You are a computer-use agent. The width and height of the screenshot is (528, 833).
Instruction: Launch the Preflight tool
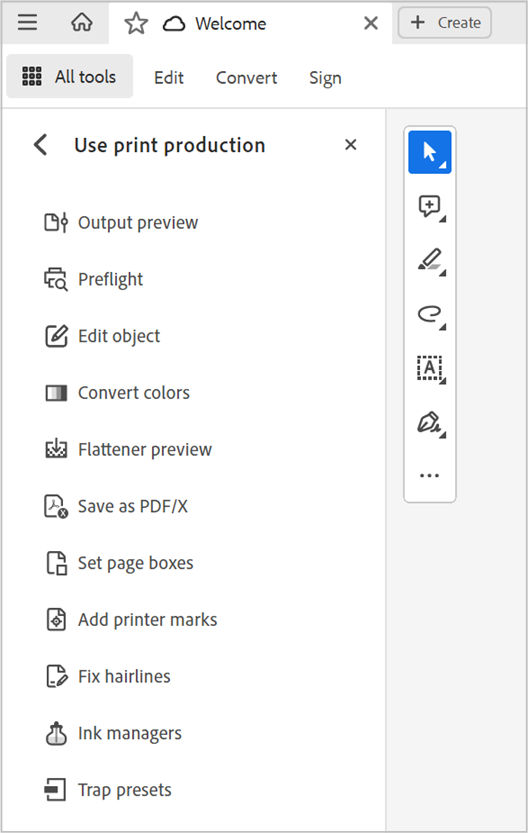[110, 280]
